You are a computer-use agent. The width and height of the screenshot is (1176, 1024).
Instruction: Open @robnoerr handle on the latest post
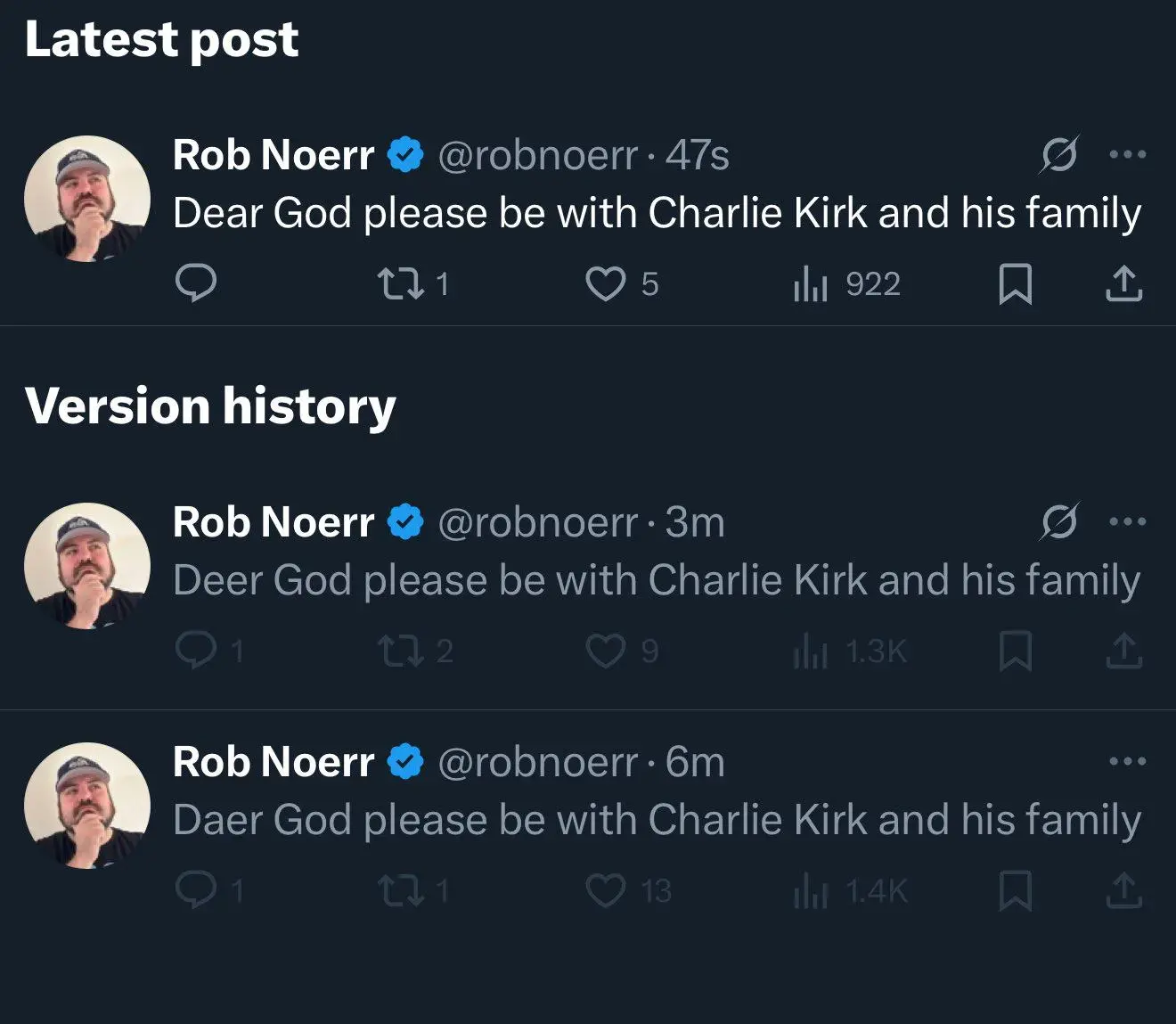pos(537,155)
